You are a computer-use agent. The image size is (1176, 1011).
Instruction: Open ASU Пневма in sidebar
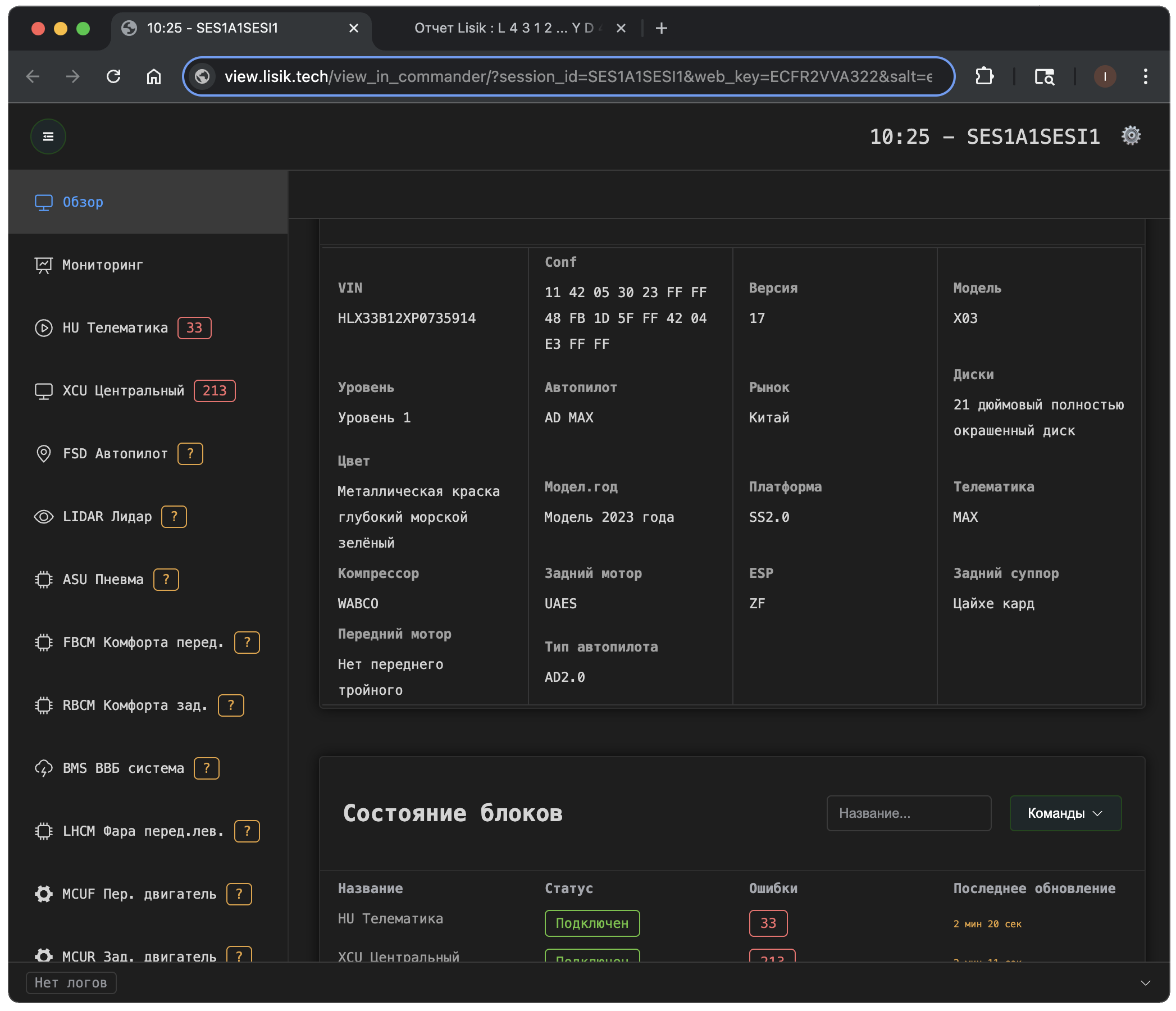click(148, 580)
